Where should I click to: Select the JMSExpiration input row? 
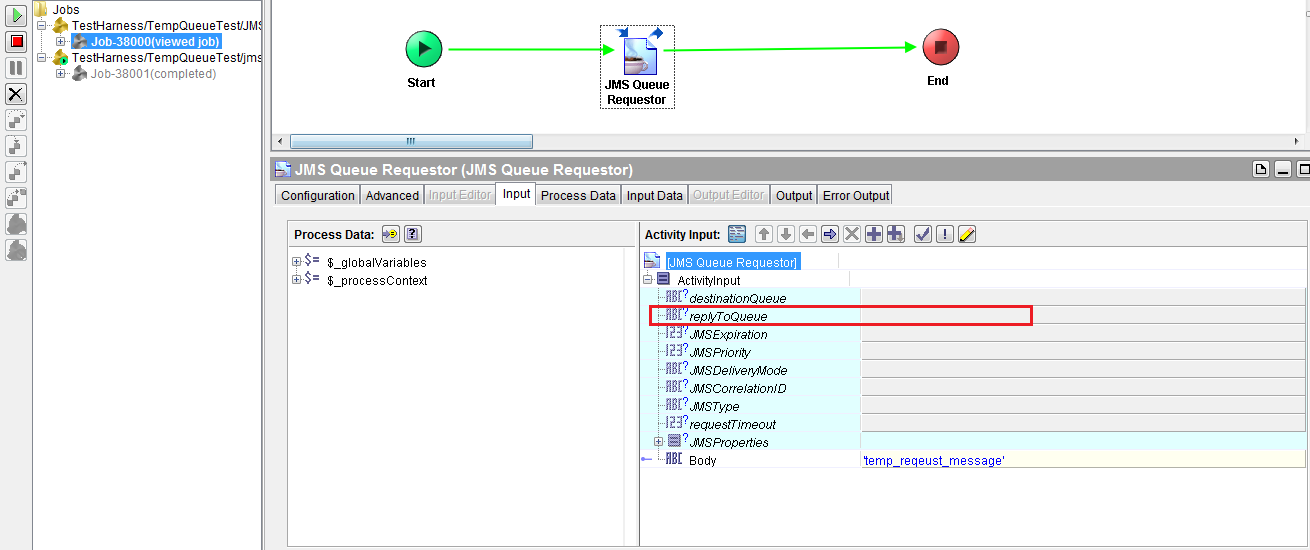(729, 334)
